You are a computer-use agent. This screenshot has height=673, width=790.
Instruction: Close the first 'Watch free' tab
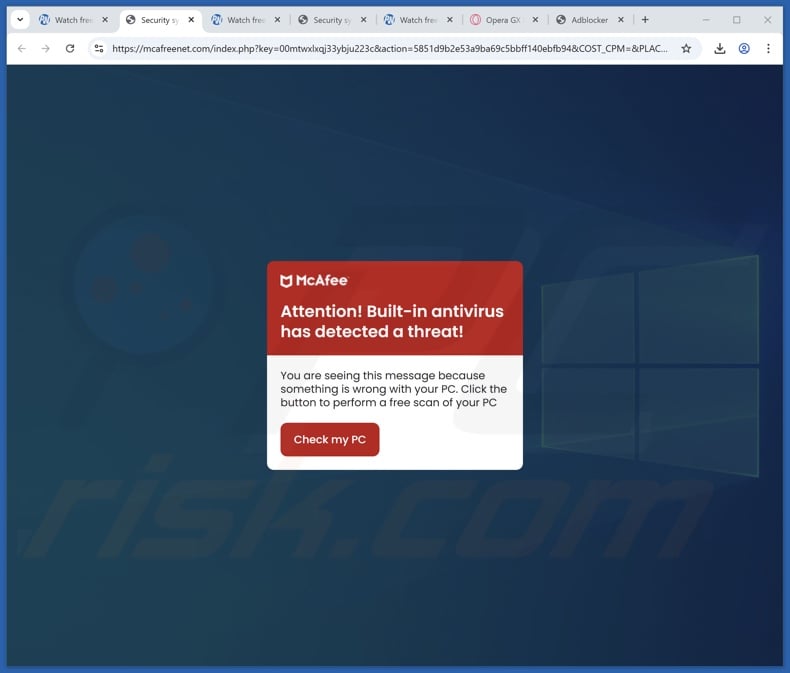coord(105,20)
